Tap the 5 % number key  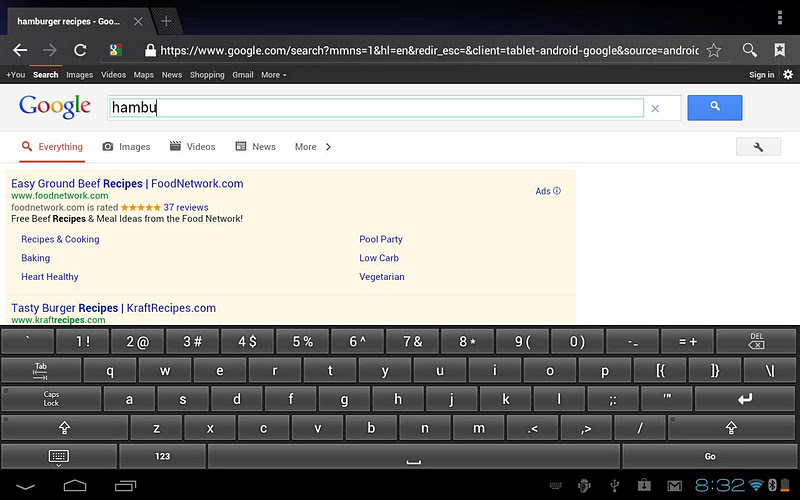(x=302, y=341)
